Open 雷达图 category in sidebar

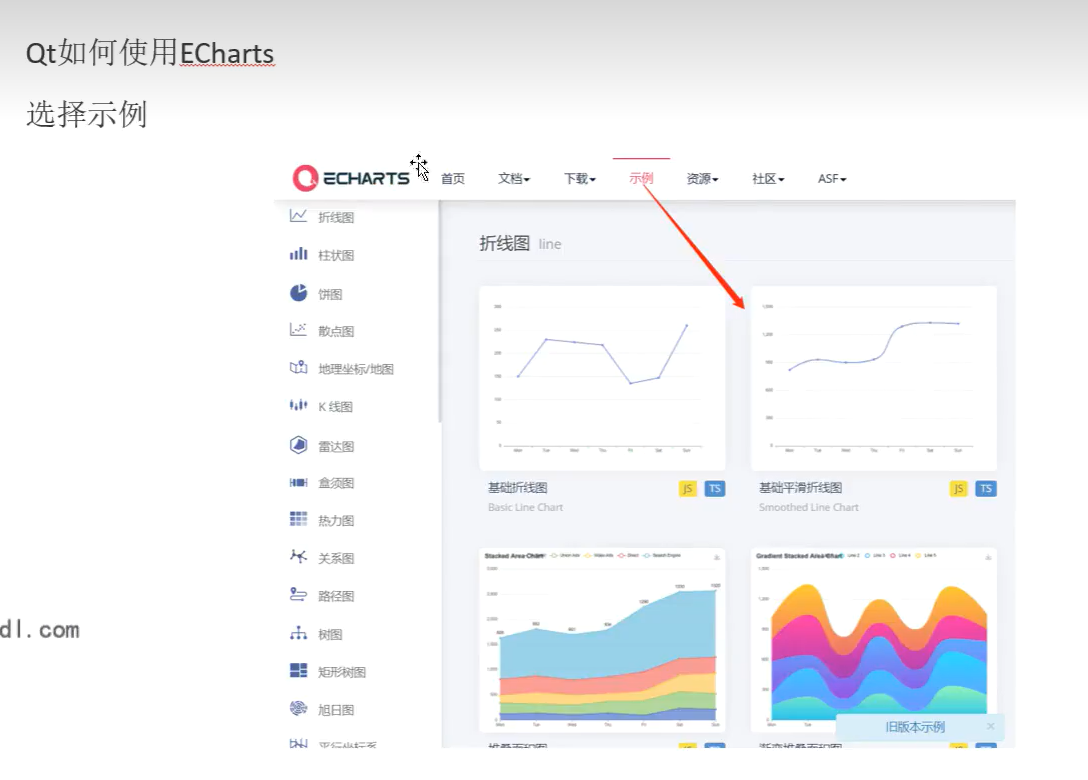[x=336, y=446]
